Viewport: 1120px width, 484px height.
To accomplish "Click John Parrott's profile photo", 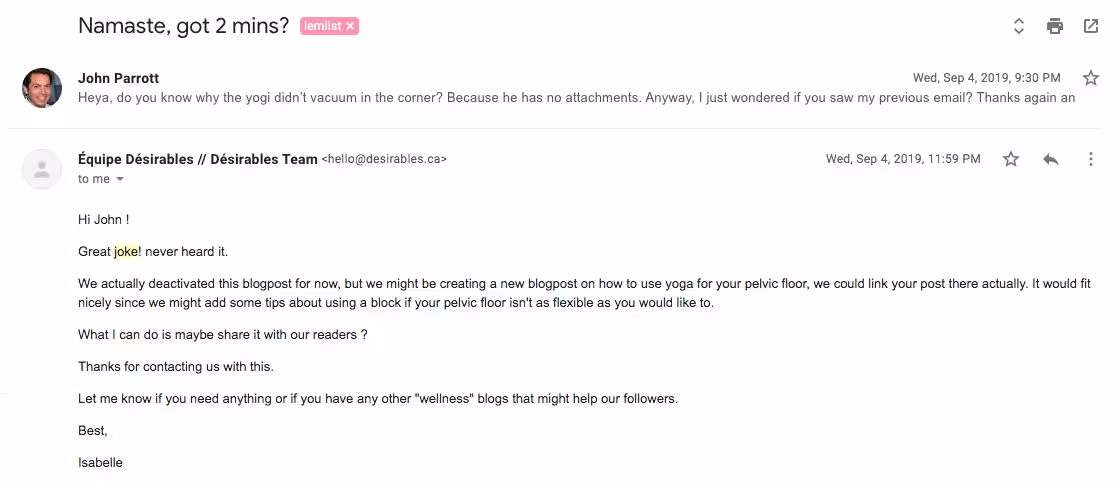I will pyautogui.click(x=42, y=88).
